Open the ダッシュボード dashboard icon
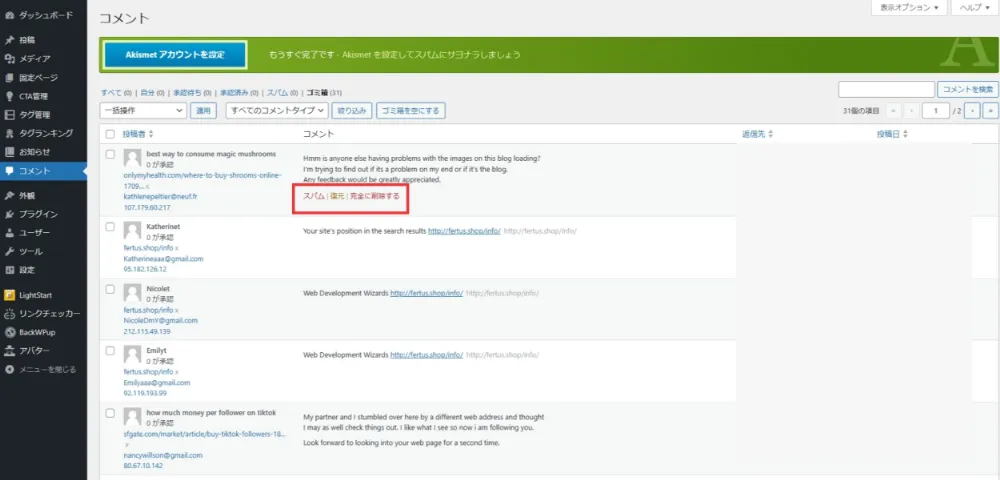Viewport: 1000px width, 480px height. (x=10, y=15)
